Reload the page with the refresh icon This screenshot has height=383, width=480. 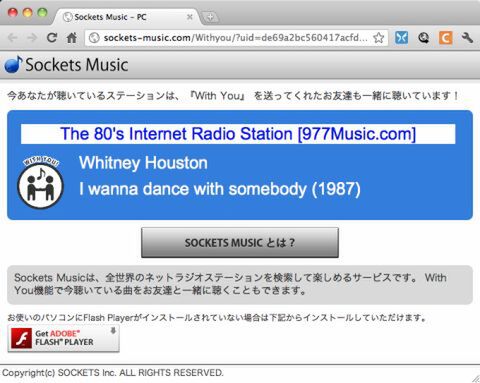click(52, 38)
